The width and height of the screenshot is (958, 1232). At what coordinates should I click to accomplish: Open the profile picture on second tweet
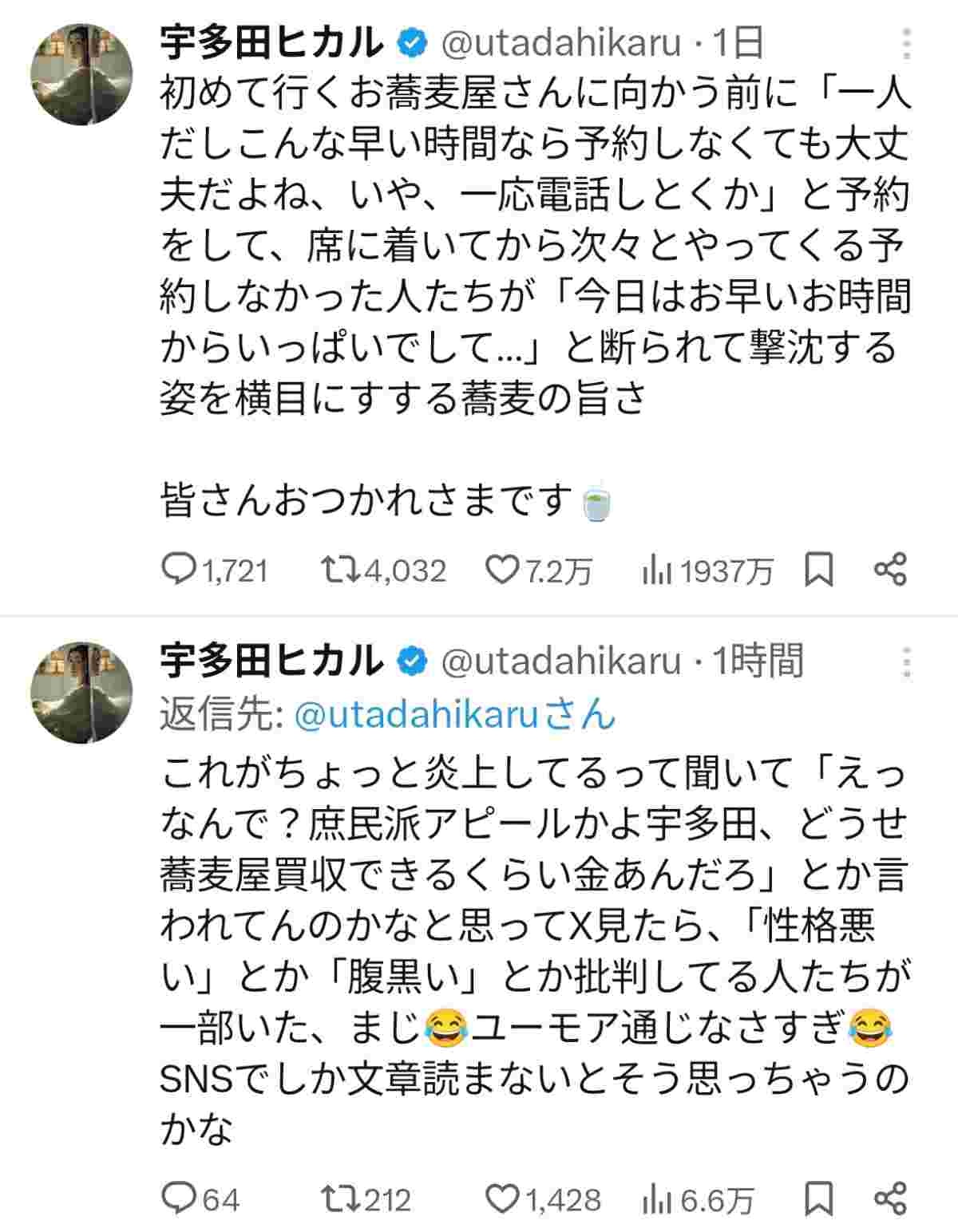click(x=81, y=680)
